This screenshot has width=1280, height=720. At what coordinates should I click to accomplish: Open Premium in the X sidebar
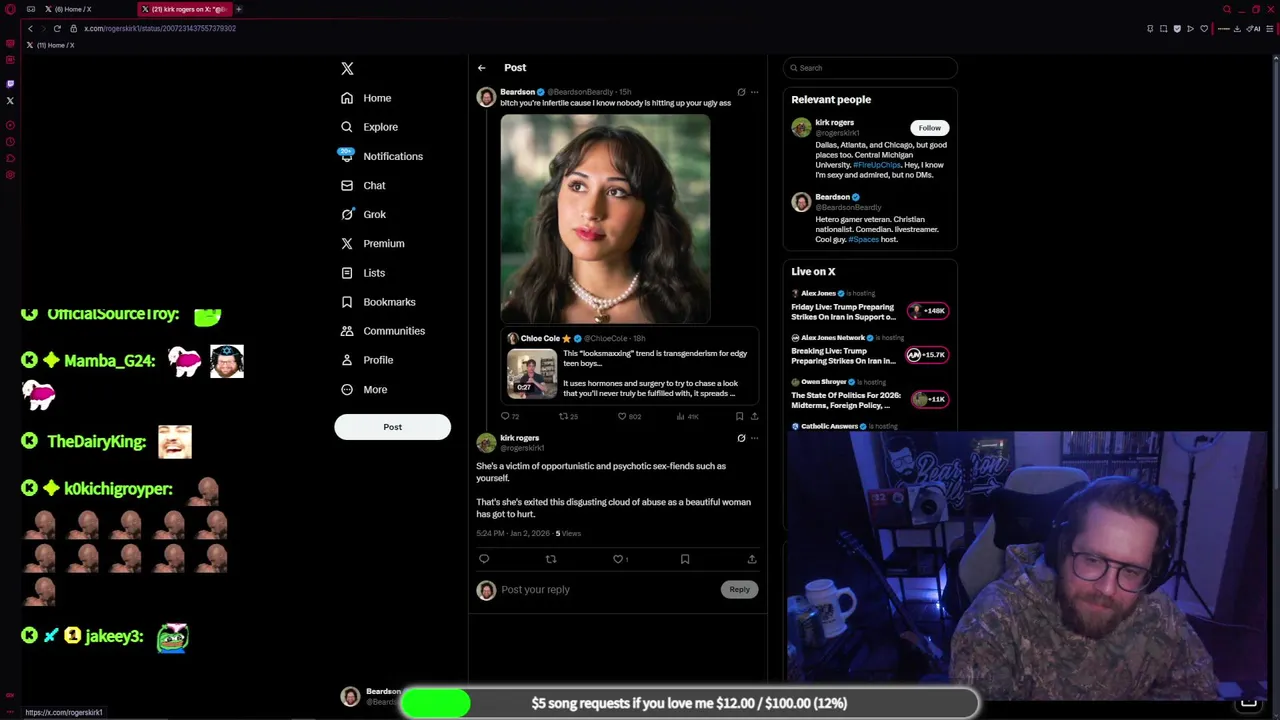coord(372,243)
